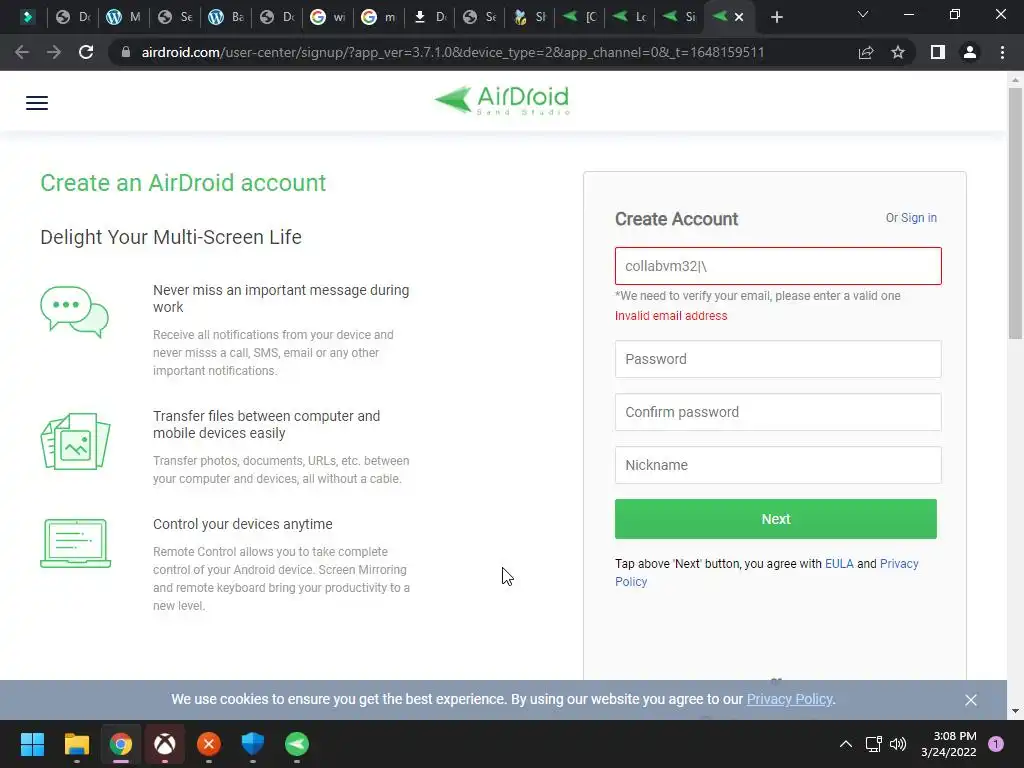Open the Chrome three-dot menu
The height and width of the screenshot is (768, 1024).
1002,52
